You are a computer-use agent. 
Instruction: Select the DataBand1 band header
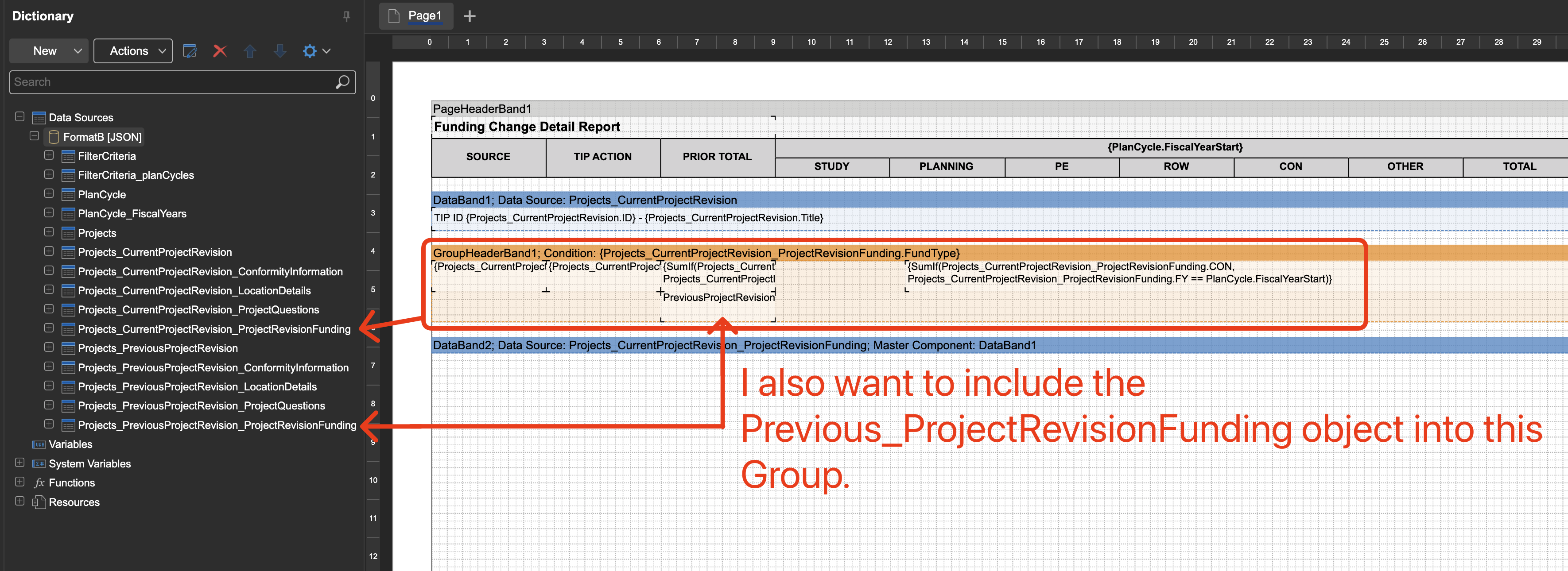[999, 200]
